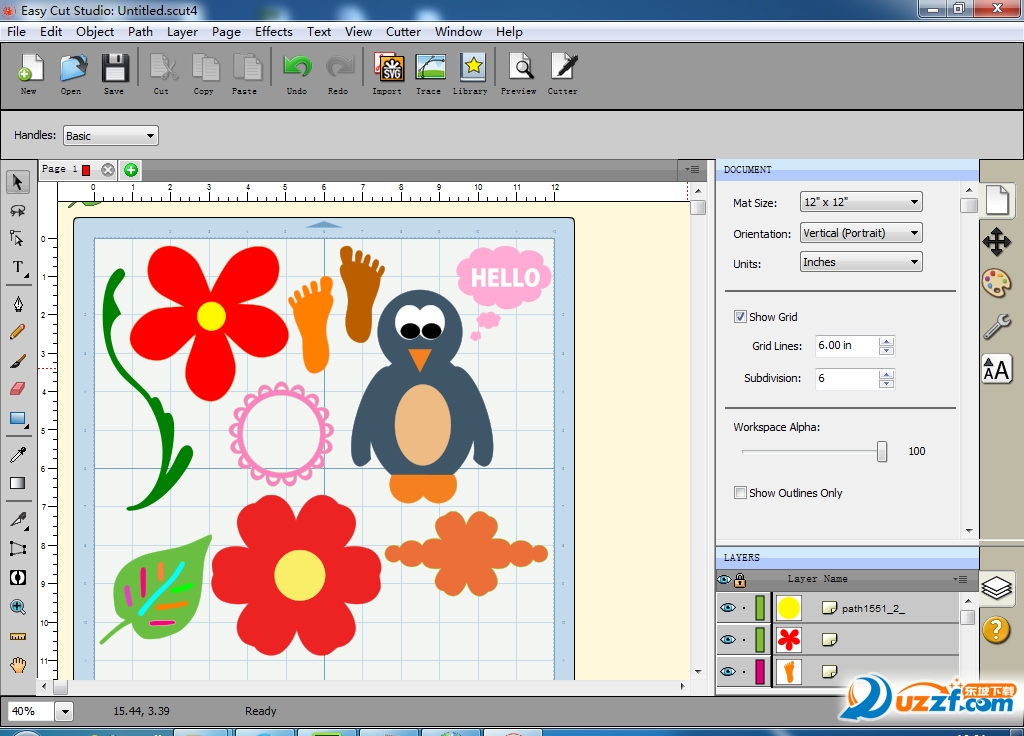Viewport: 1024px width, 736px height.
Task: Open the color palette panel
Action: point(997,284)
